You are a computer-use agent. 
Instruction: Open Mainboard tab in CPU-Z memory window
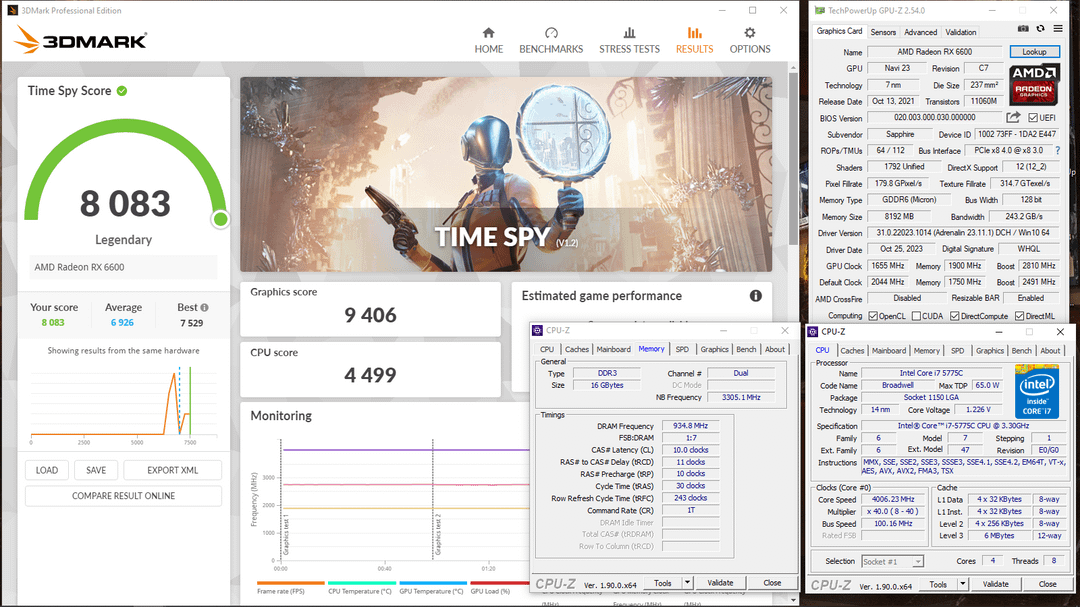pos(613,349)
